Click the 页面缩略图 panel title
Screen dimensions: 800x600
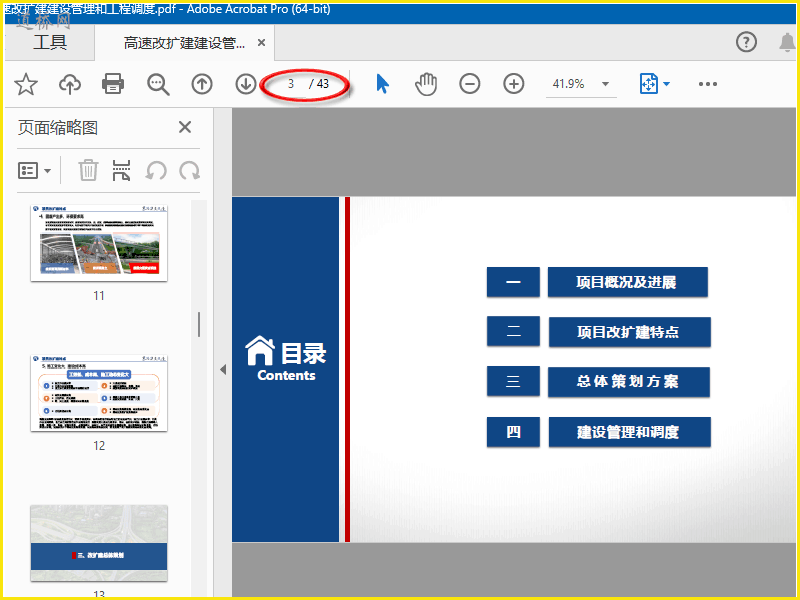pos(58,128)
